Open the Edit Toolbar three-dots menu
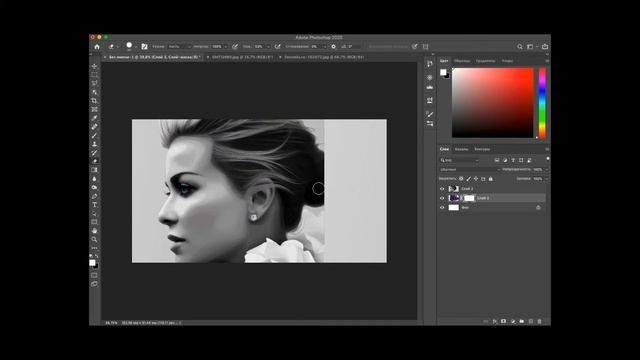The image size is (640, 360). (94, 248)
